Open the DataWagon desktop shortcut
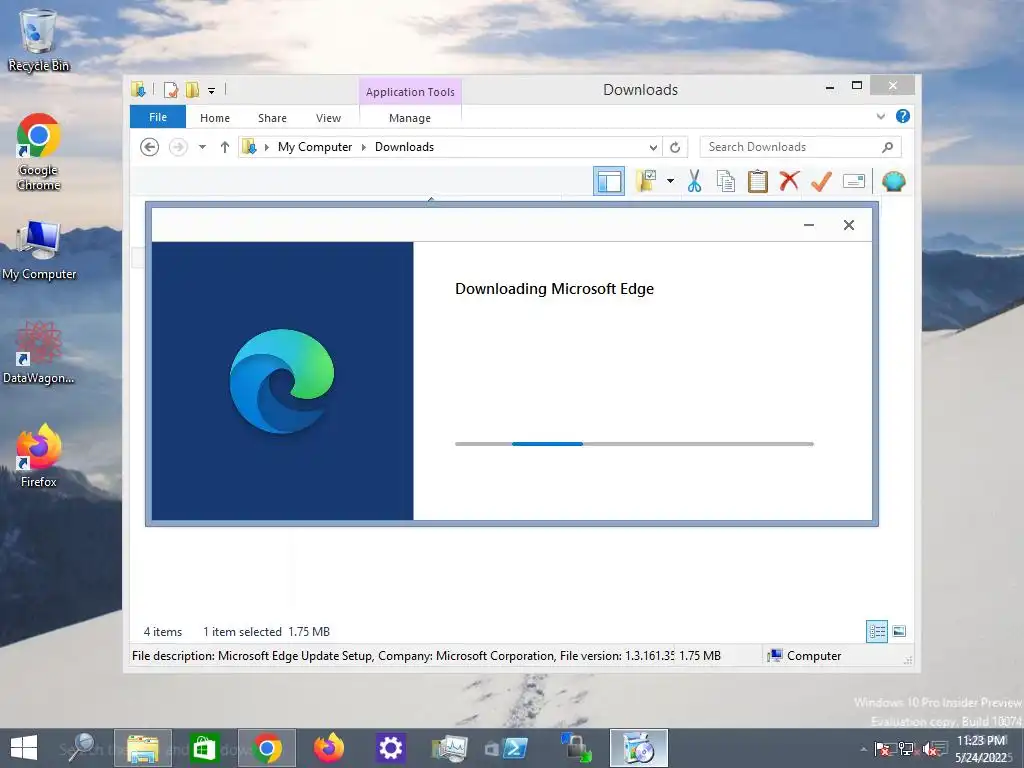The width and height of the screenshot is (1024, 768). click(x=39, y=353)
